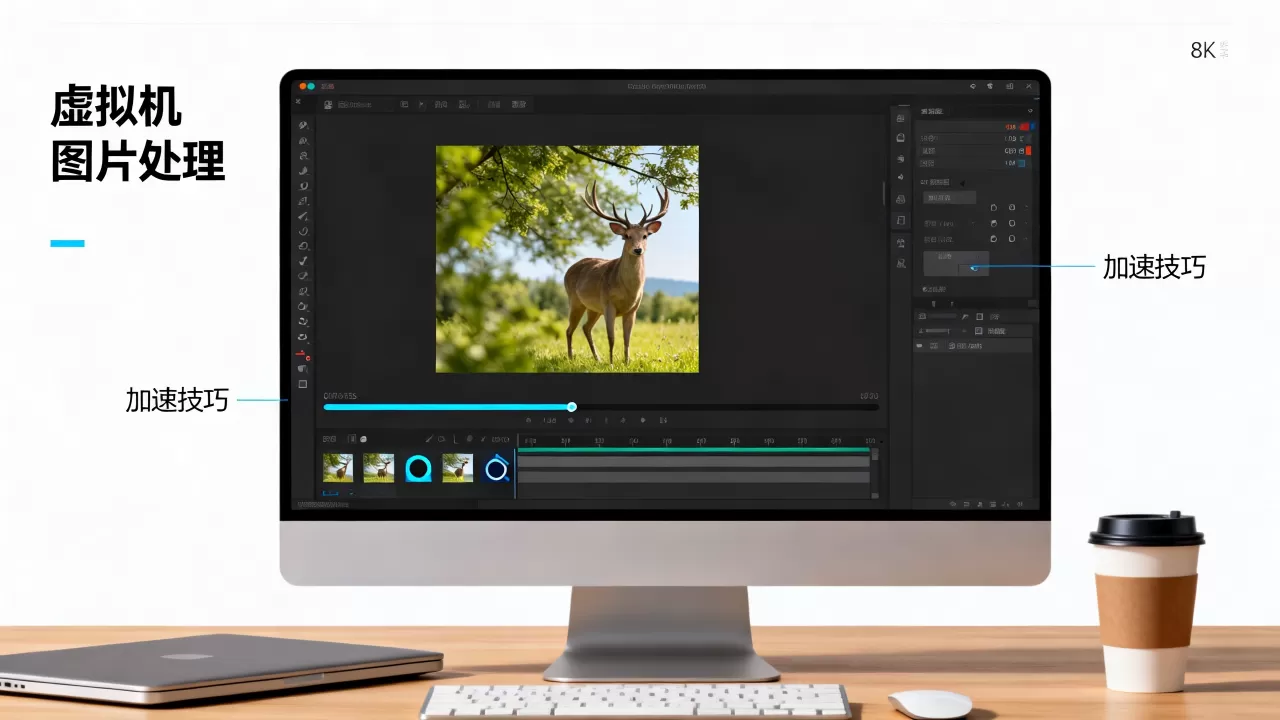Select the square tool at toolbar bottom
Viewport: 1280px width, 720px height.
coord(303,384)
